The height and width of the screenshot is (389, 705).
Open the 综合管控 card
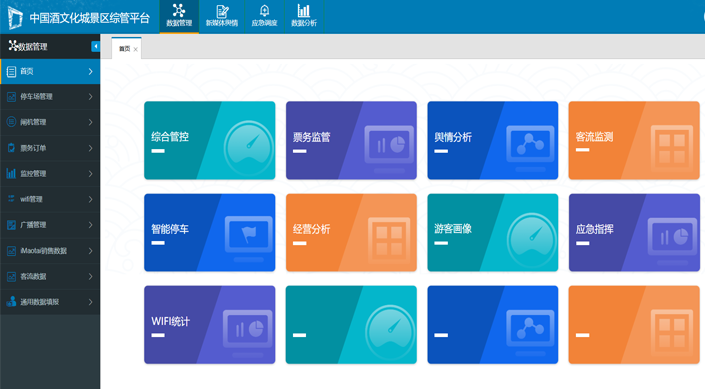210,140
